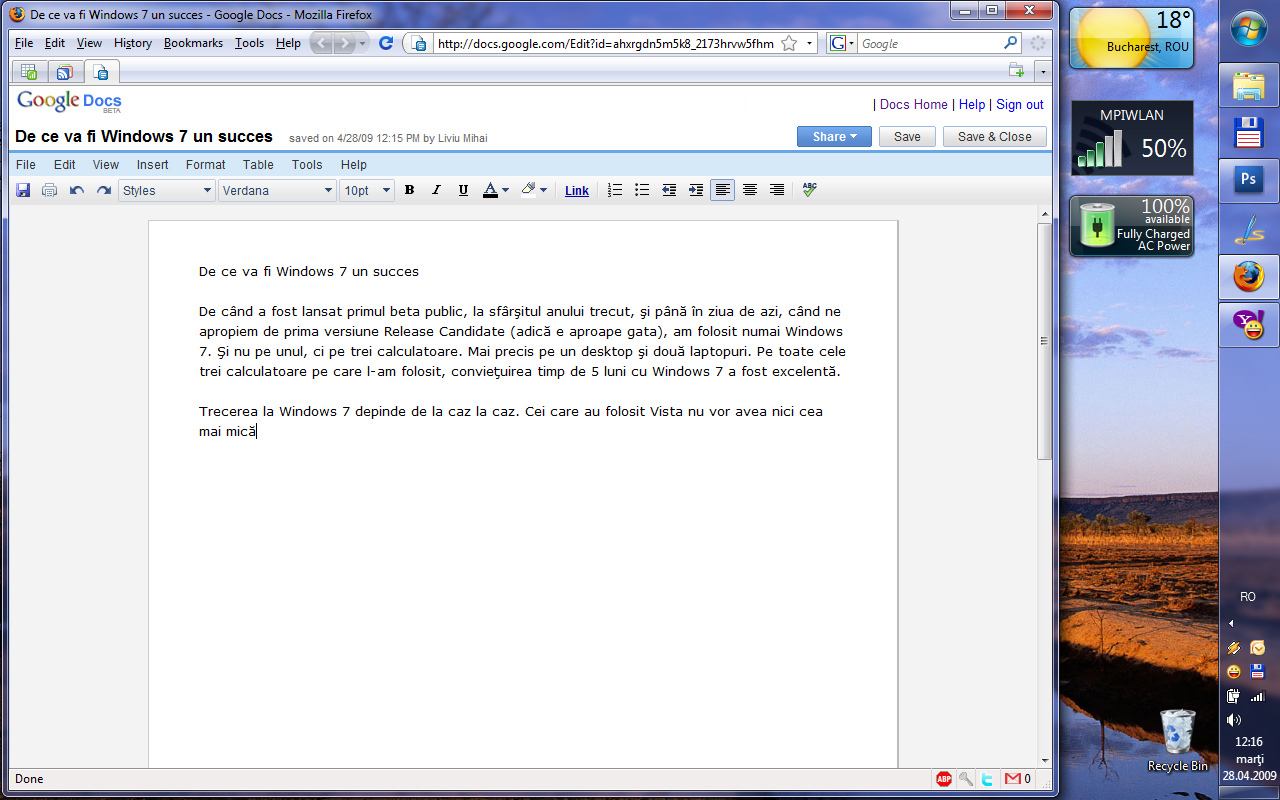Go back with Firefox back arrow
1280x800 pixels.
click(322, 43)
